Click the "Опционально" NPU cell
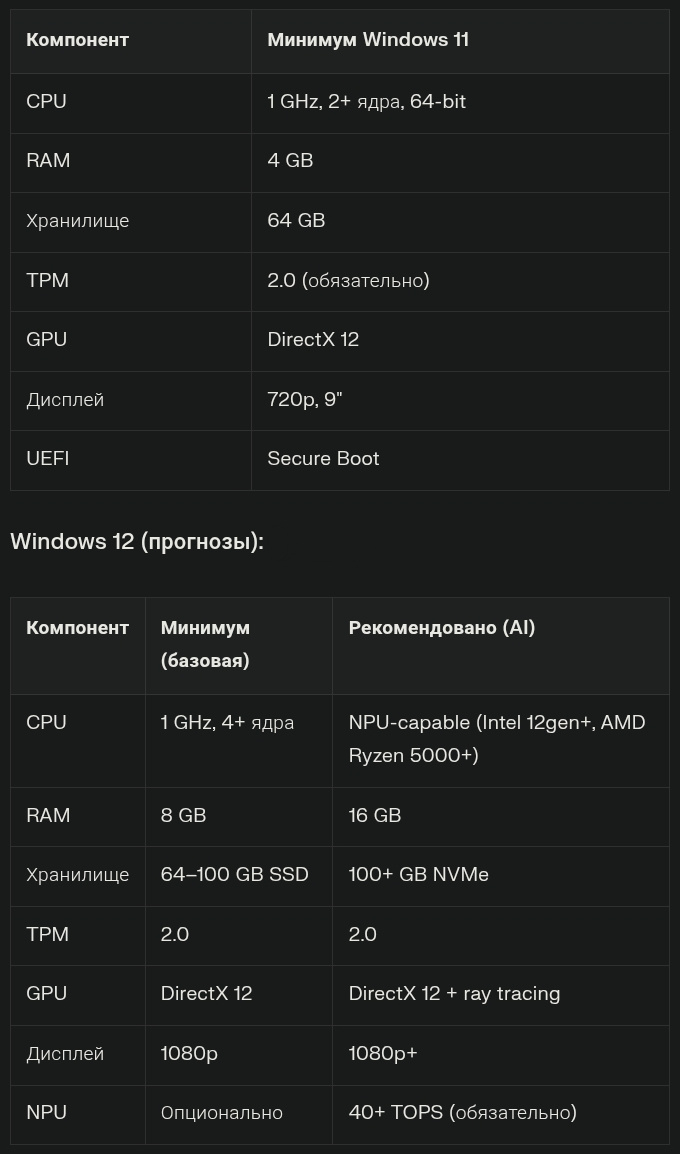Viewport: 680px width, 1154px height. [221, 1112]
